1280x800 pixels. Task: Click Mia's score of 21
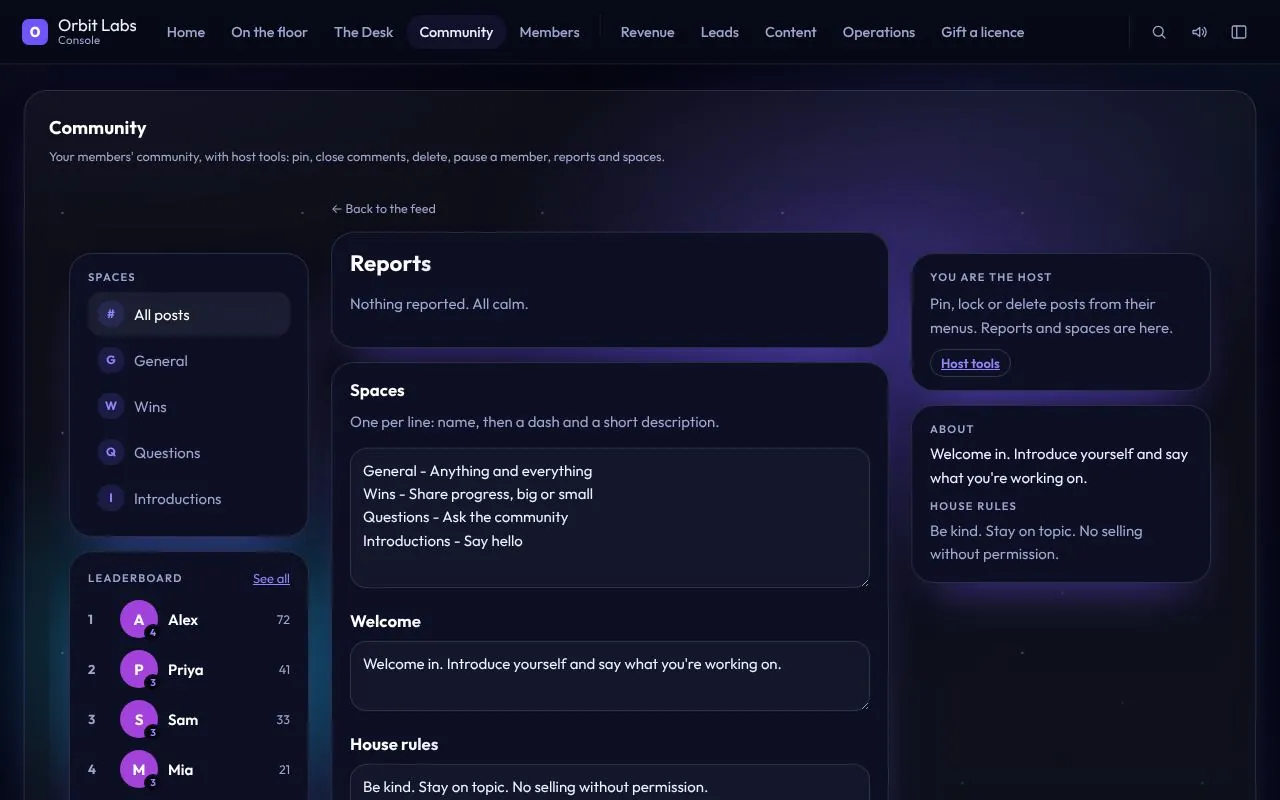pyautogui.click(x=284, y=770)
